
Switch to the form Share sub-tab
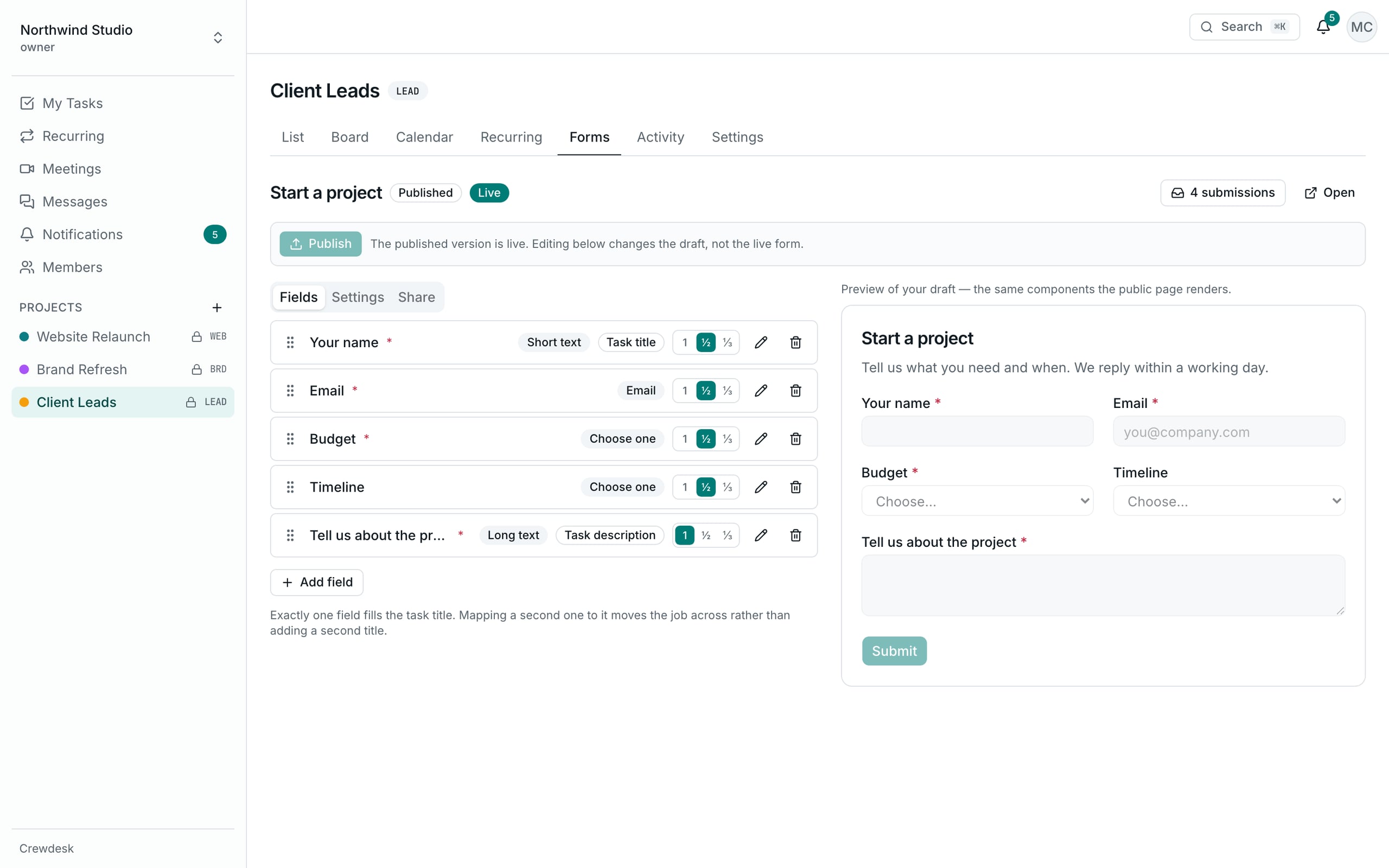[x=416, y=297]
